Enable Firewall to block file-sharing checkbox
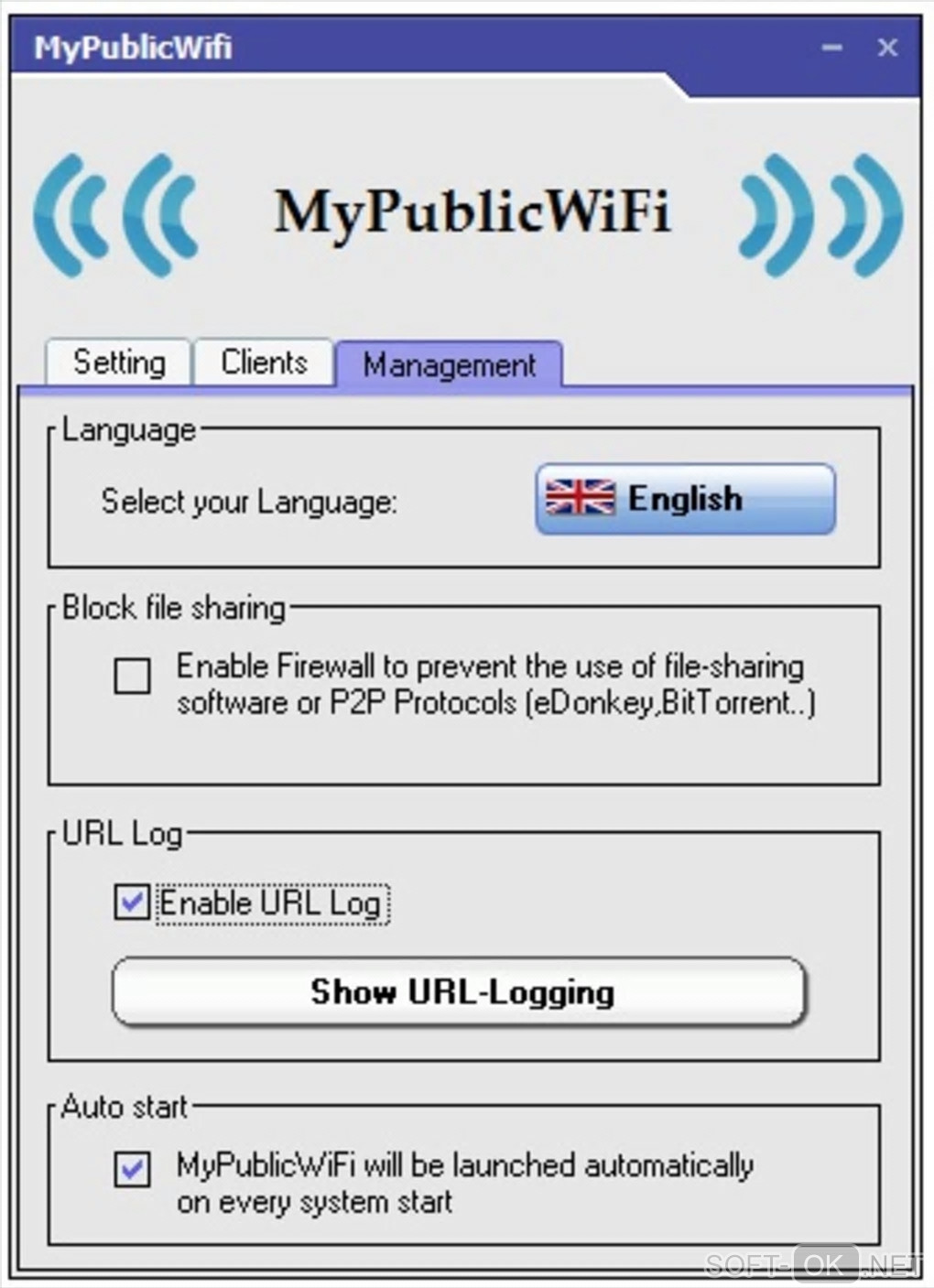 [133, 676]
